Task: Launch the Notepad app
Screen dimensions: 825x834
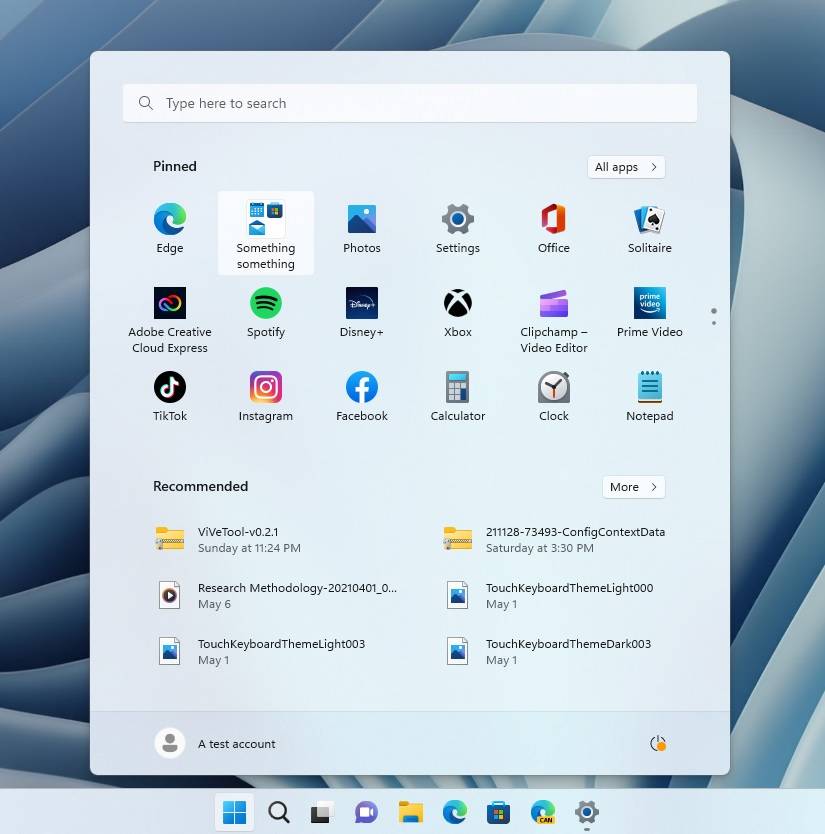Action: [649, 395]
